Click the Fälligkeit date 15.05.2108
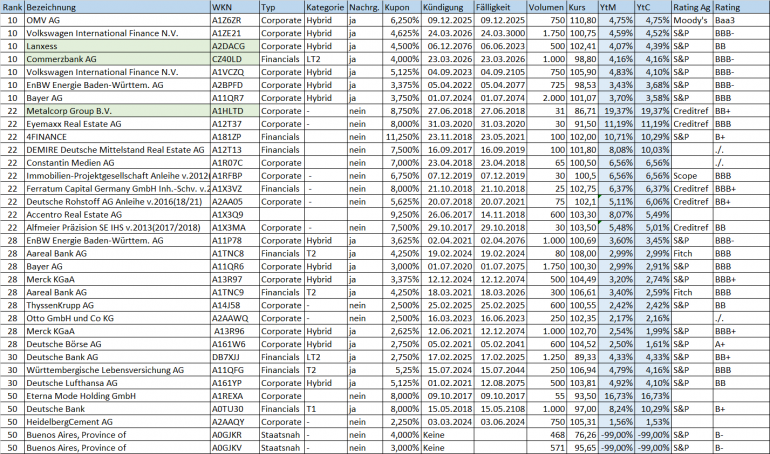Viewport: 770px width, 454px height. [500, 409]
